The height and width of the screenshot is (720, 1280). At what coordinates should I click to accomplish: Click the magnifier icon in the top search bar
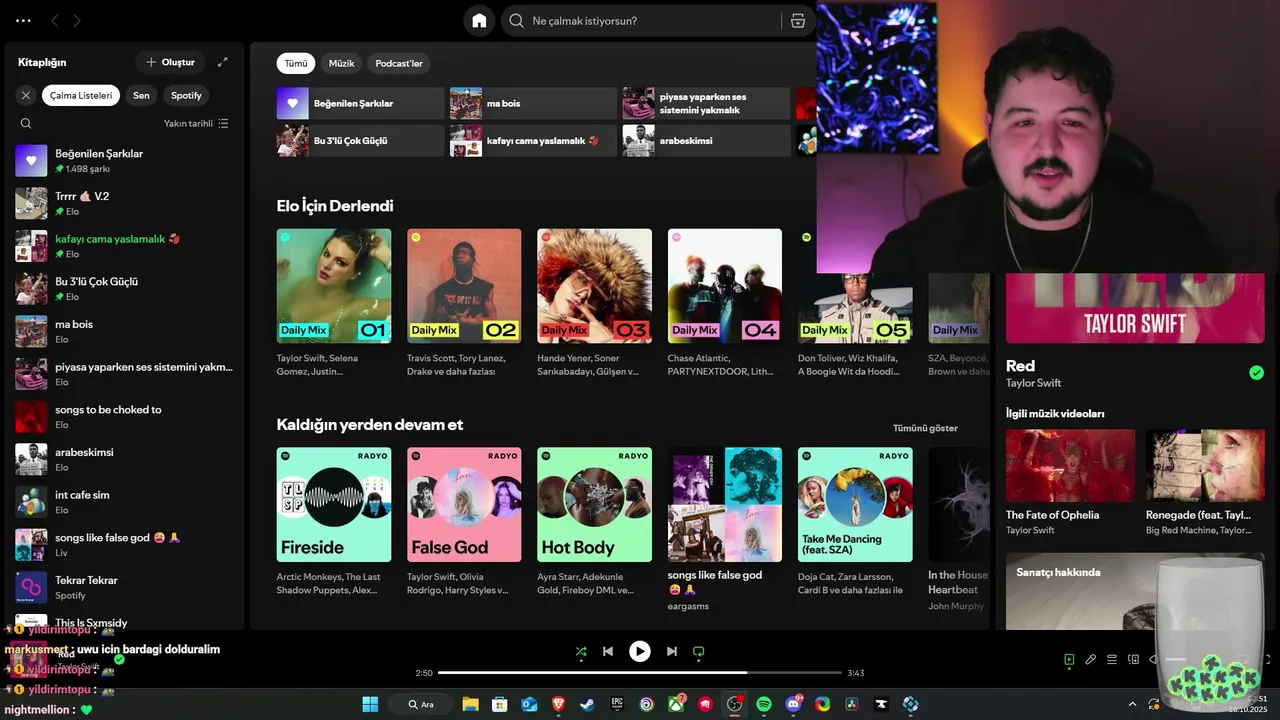point(517,21)
